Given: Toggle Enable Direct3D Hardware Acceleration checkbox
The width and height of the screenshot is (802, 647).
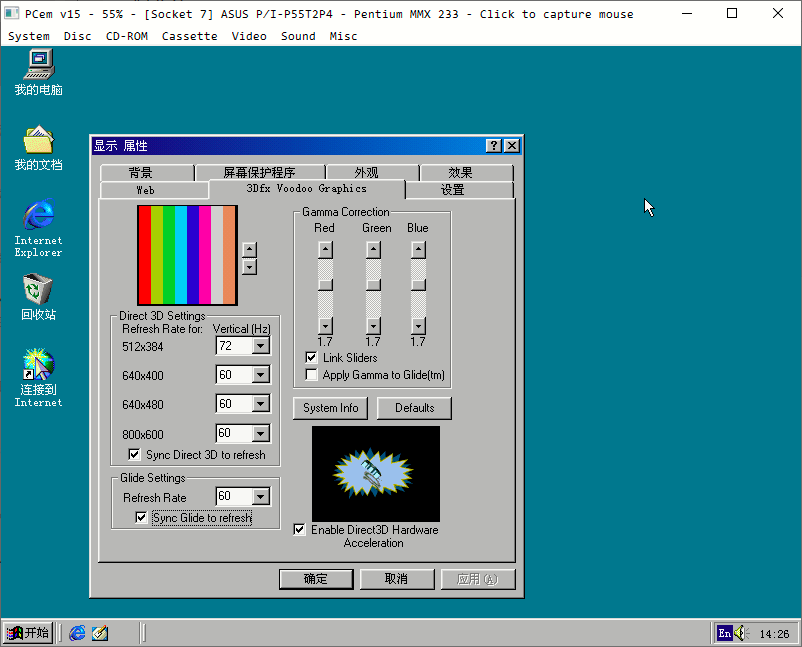Looking at the screenshot, I should [299, 529].
